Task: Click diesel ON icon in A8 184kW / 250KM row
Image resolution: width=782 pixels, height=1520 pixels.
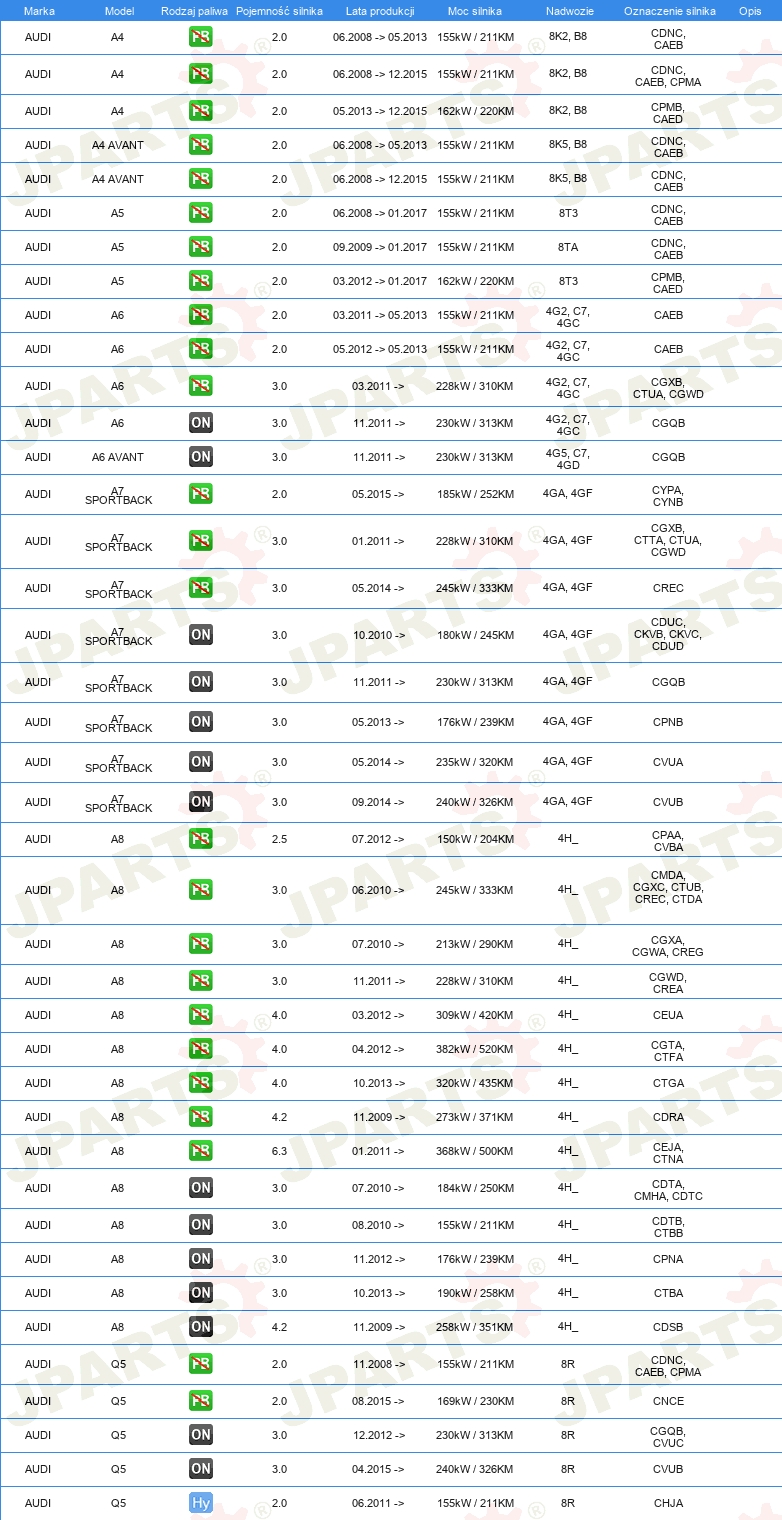Action: 201,1188
